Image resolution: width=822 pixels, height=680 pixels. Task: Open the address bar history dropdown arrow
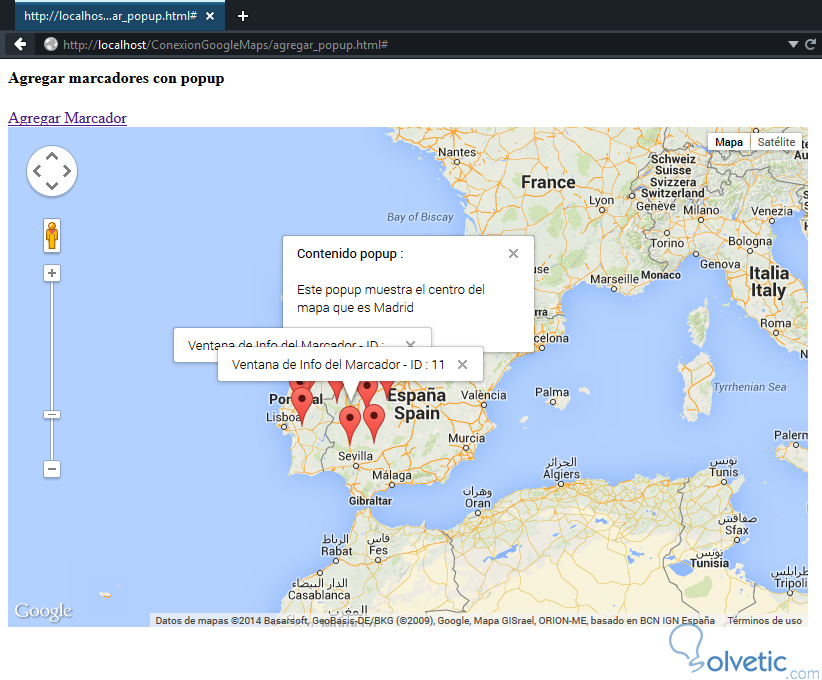click(793, 45)
